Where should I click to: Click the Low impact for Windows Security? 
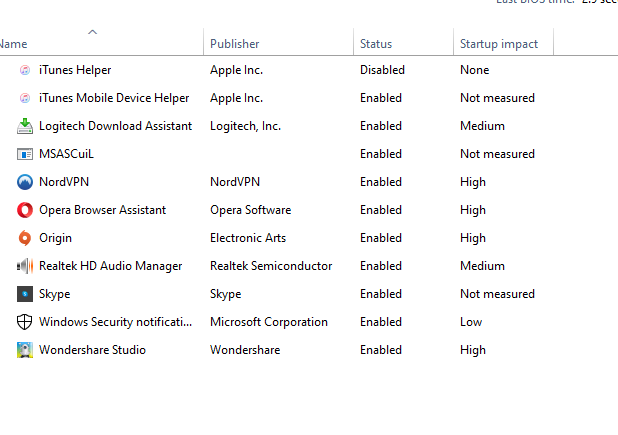471,322
